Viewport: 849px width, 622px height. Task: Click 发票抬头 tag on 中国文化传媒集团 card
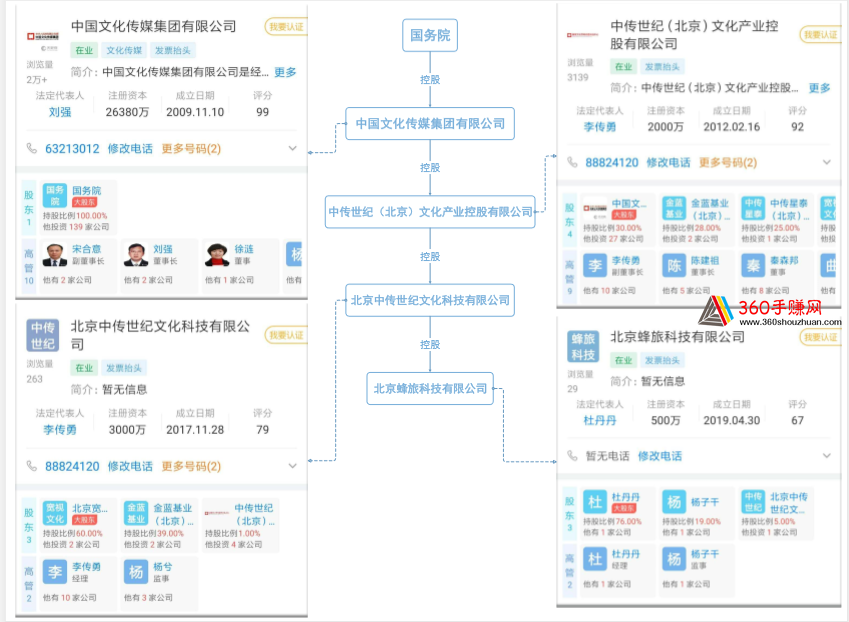(173, 50)
